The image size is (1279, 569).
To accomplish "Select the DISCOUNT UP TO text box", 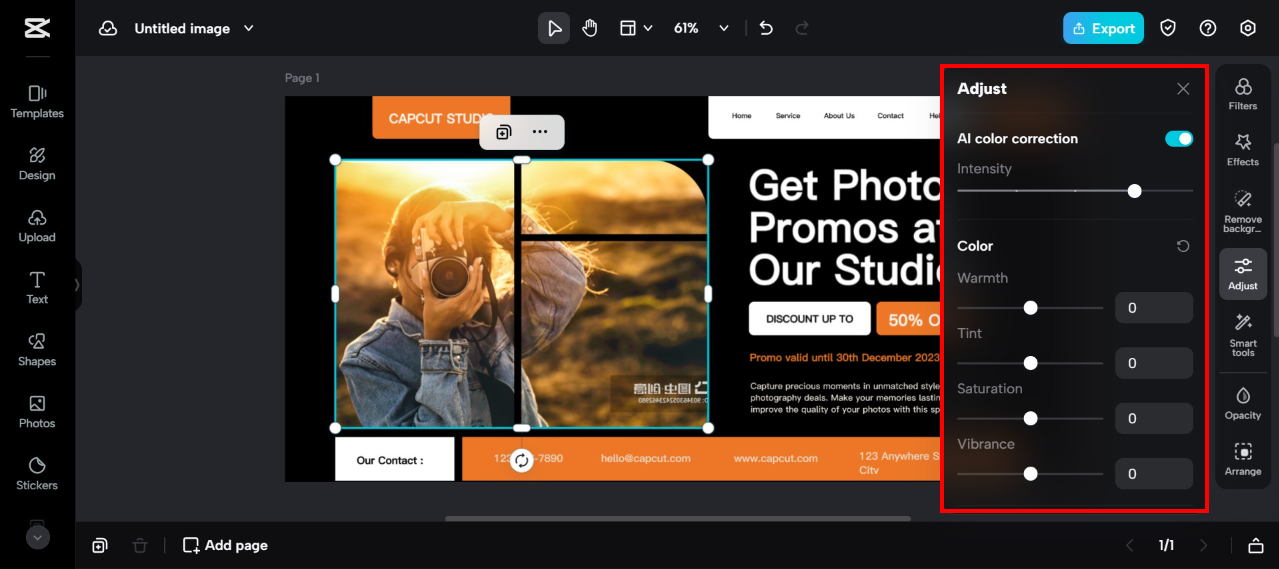I will point(809,319).
